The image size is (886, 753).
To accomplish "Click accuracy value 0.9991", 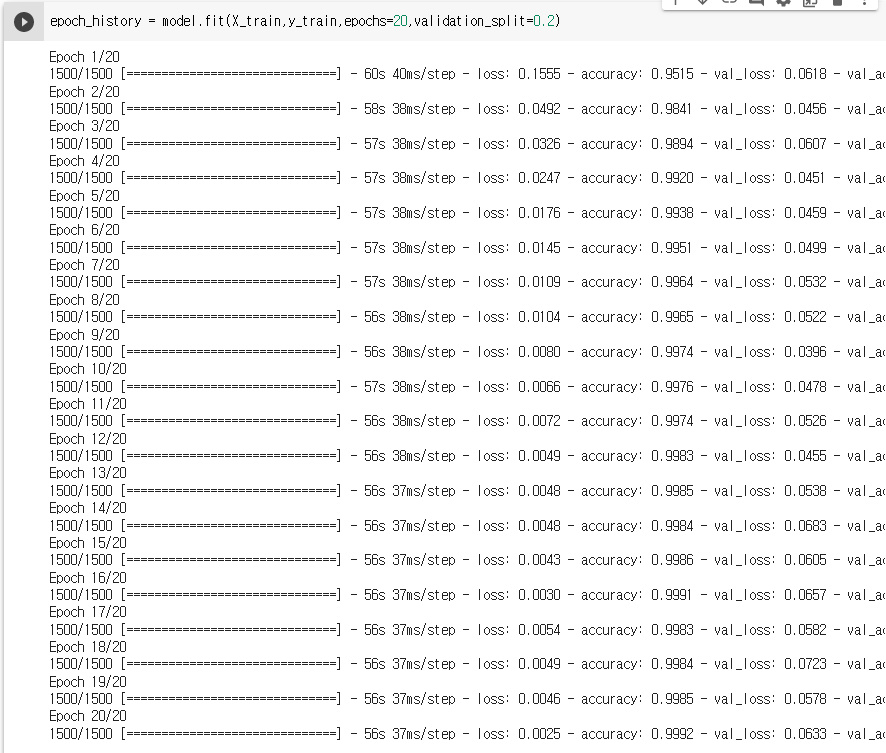I will [671, 595].
